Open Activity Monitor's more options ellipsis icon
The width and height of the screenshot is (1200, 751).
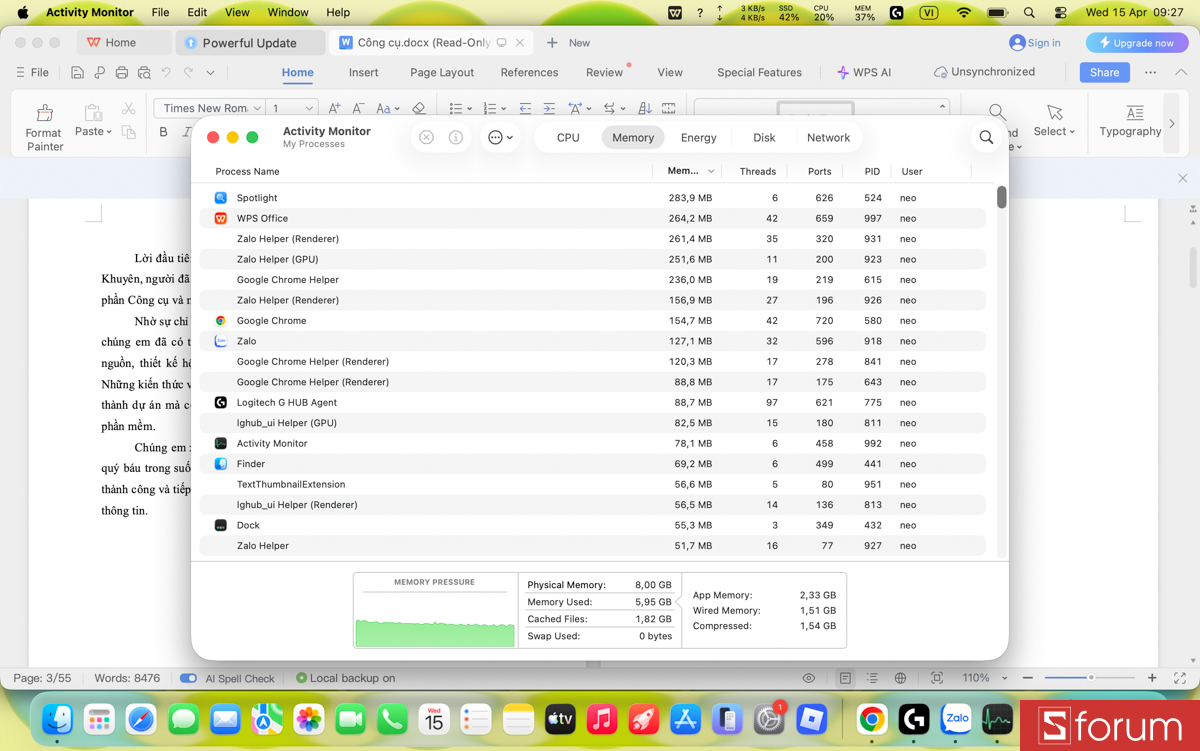click(x=497, y=137)
